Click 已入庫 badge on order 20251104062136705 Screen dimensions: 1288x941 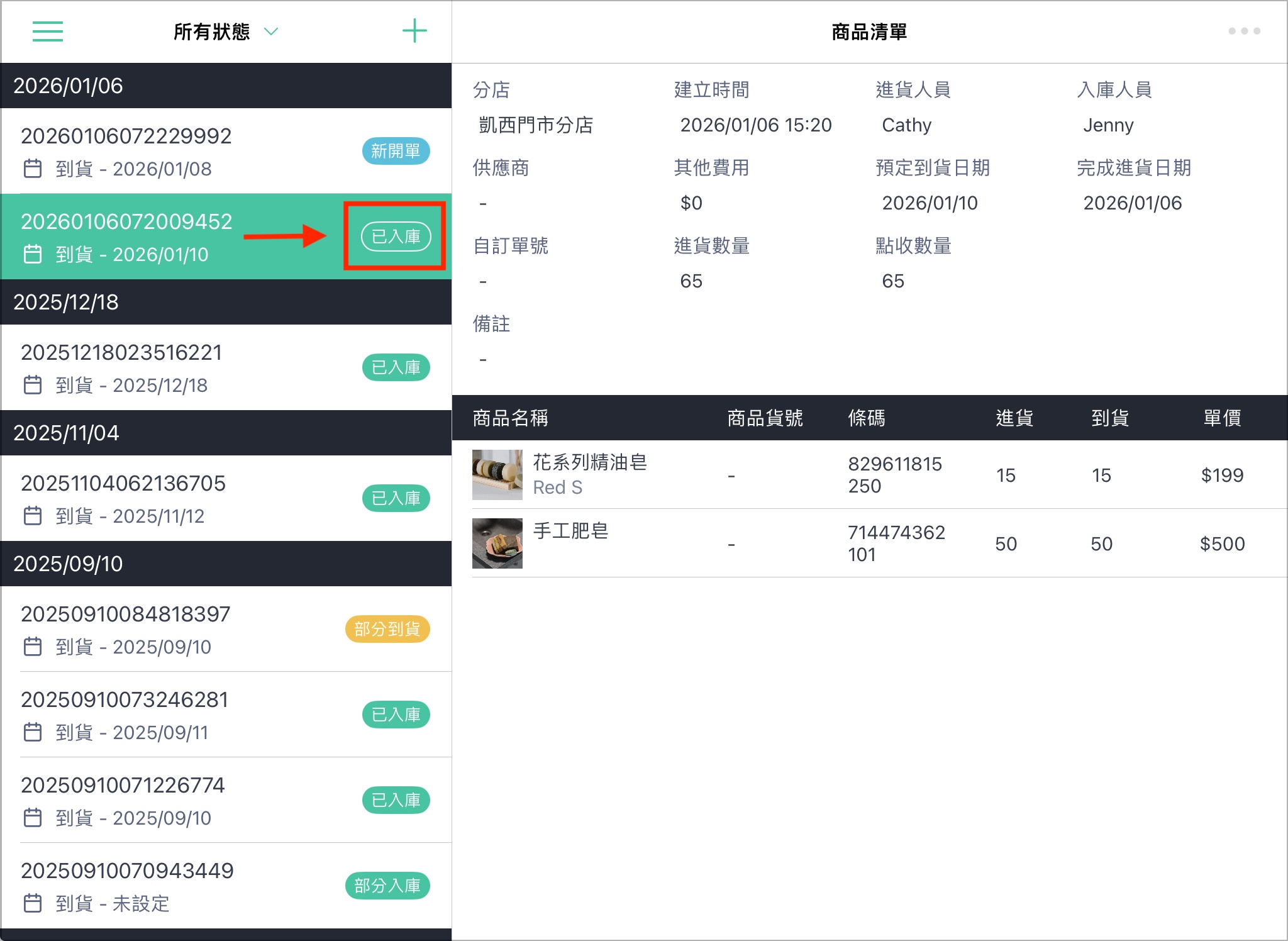[396, 498]
